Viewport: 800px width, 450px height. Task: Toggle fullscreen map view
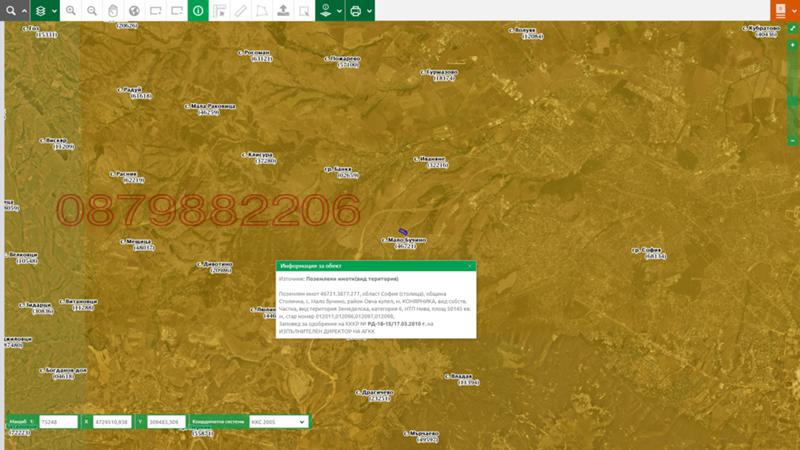click(x=793, y=28)
